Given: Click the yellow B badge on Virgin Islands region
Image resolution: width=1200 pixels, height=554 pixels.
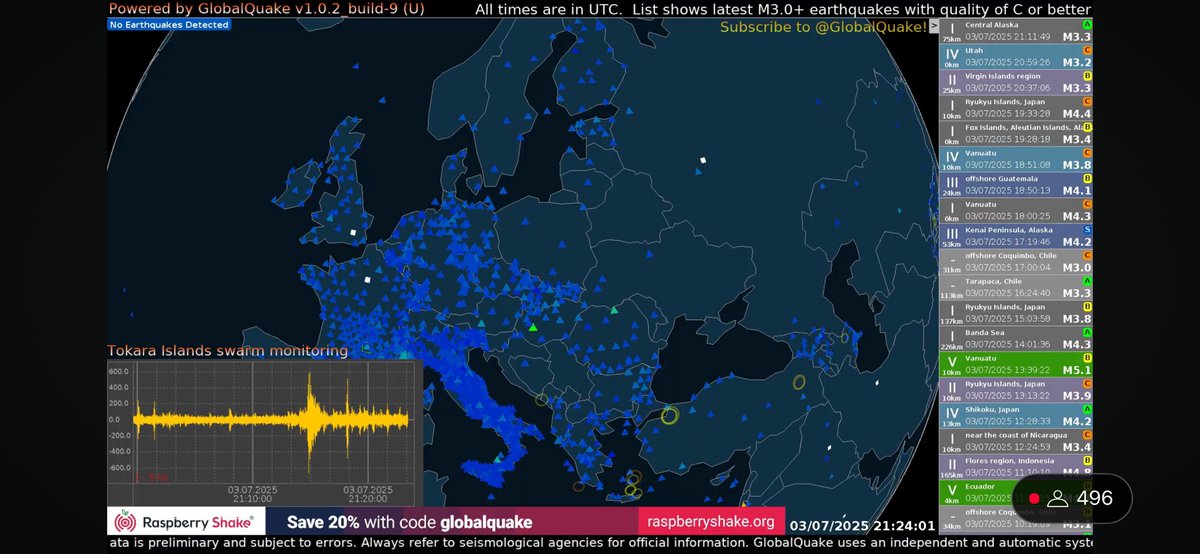Looking at the screenshot, I should 1087,75.
